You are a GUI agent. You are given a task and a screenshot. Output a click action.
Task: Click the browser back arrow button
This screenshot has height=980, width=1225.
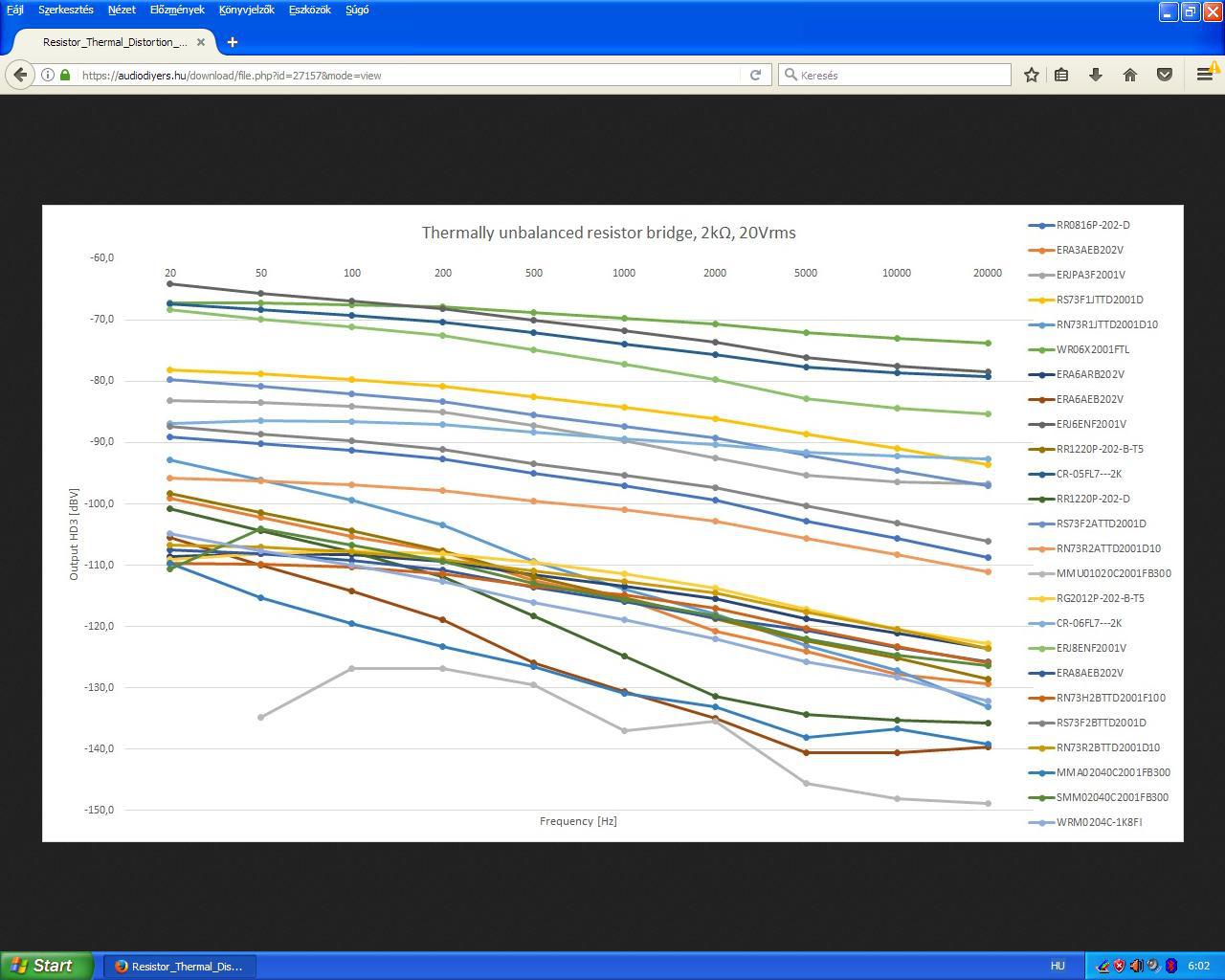click(x=20, y=75)
